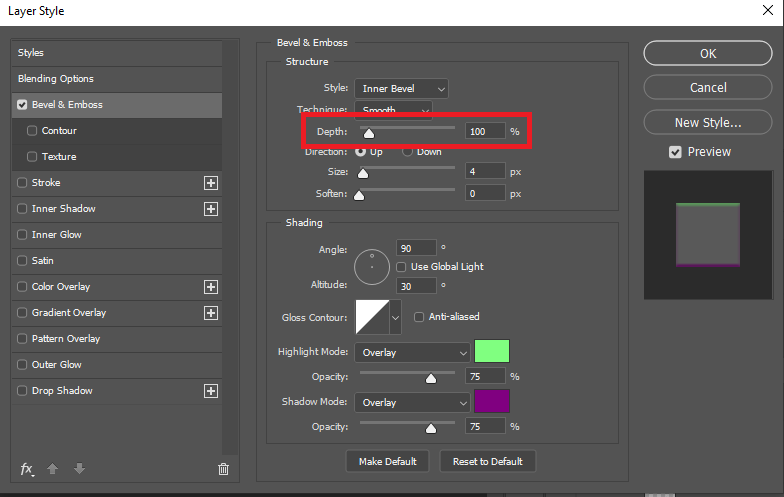Click Reset to Default button
784x497 pixels.
(x=488, y=461)
